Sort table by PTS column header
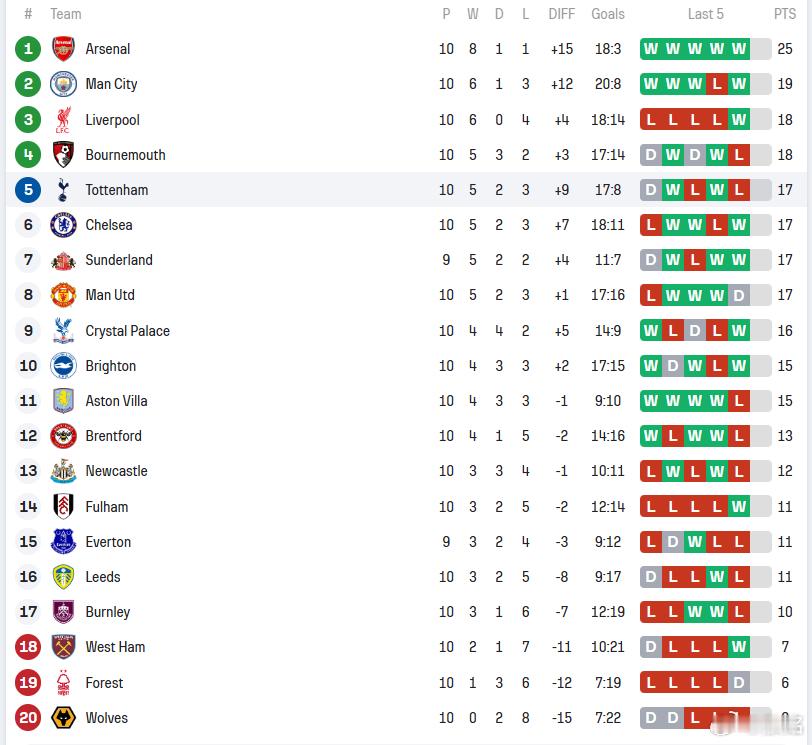812x745 pixels. coord(785,14)
